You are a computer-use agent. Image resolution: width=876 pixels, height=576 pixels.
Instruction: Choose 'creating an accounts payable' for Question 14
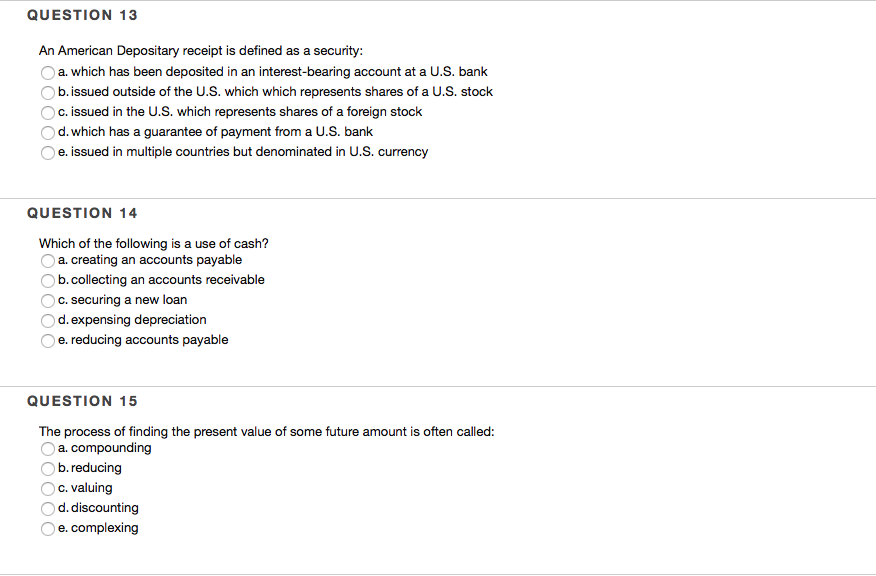[x=47, y=260]
